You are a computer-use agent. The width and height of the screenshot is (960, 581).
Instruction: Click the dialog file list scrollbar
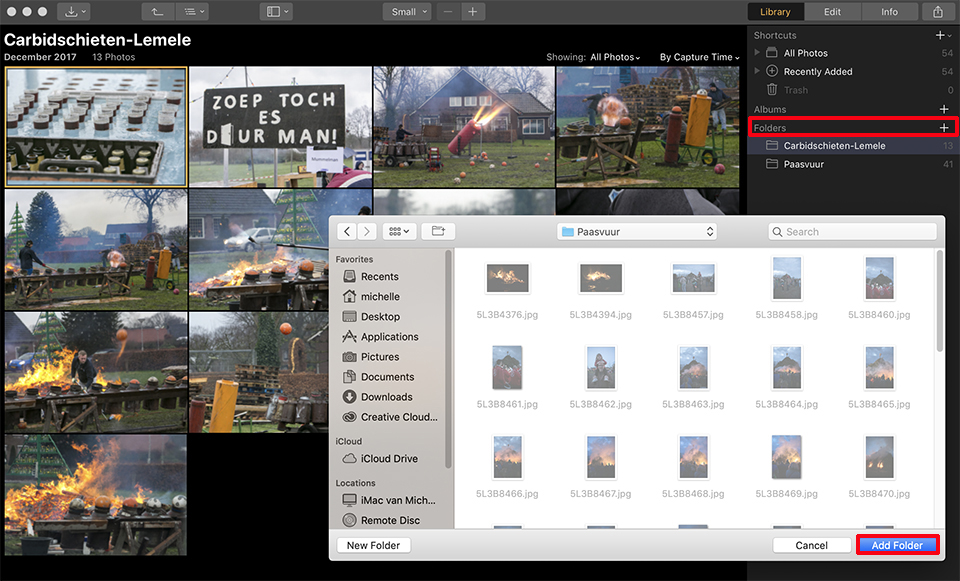pyautogui.click(x=939, y=301)
